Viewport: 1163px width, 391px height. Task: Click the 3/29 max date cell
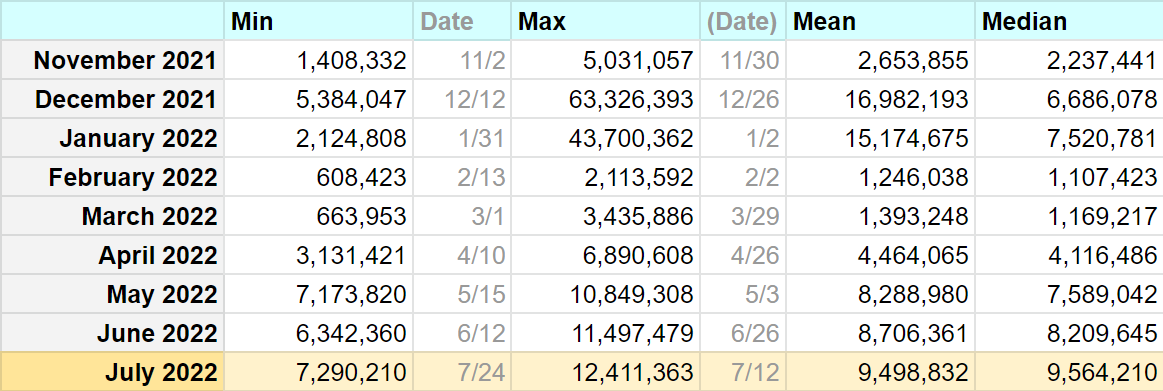pos(743,216)
